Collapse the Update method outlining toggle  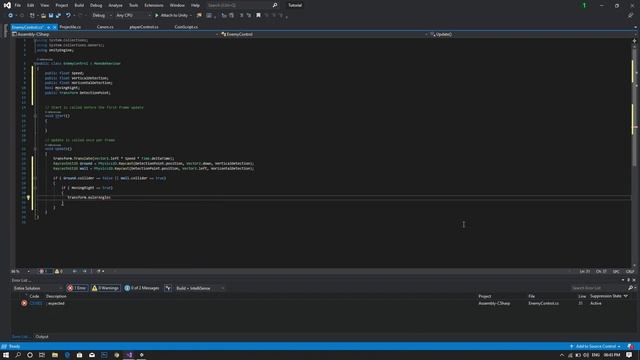click(35, 149)
